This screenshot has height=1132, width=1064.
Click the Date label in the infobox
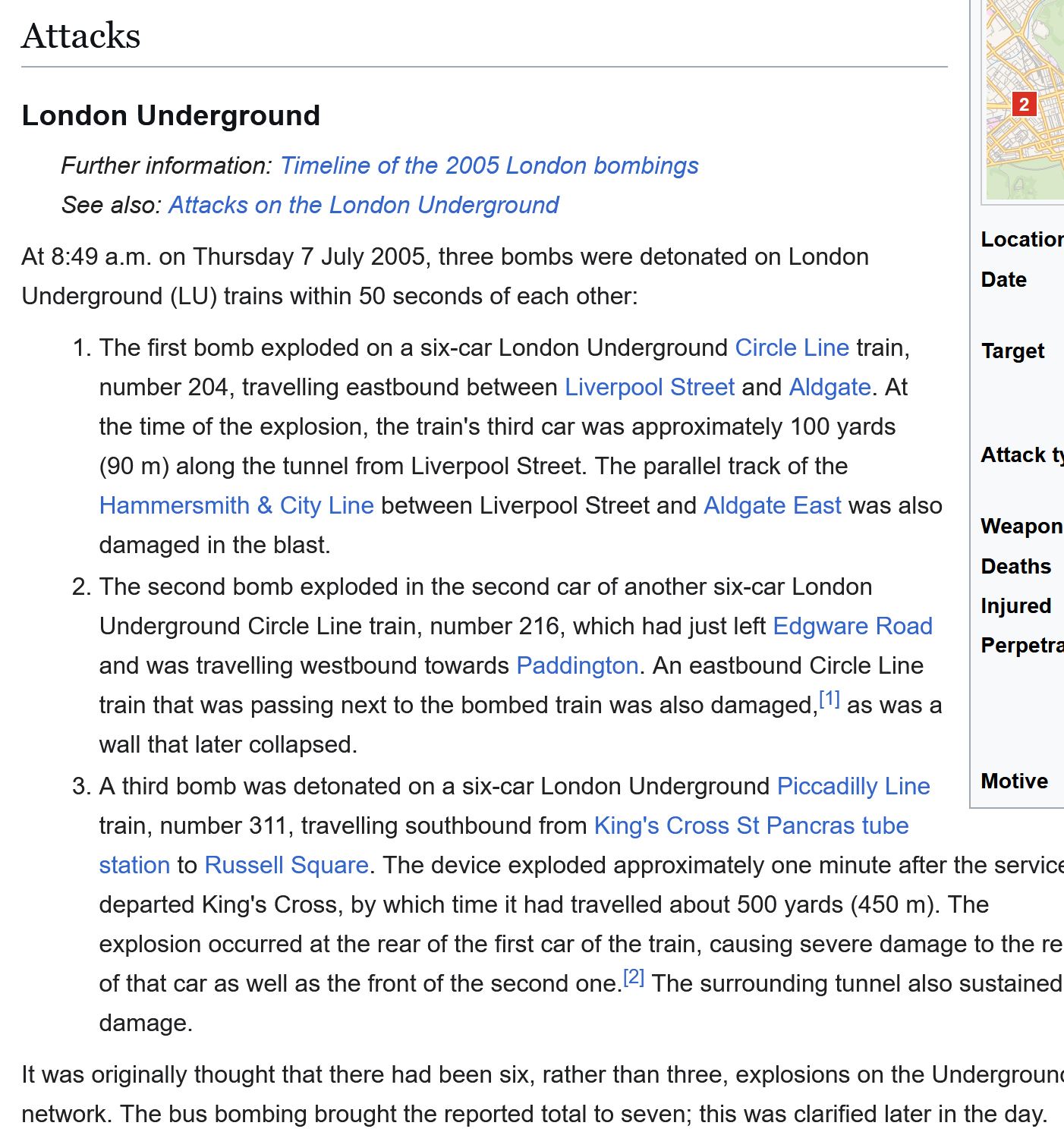[x=1003, y=279]
